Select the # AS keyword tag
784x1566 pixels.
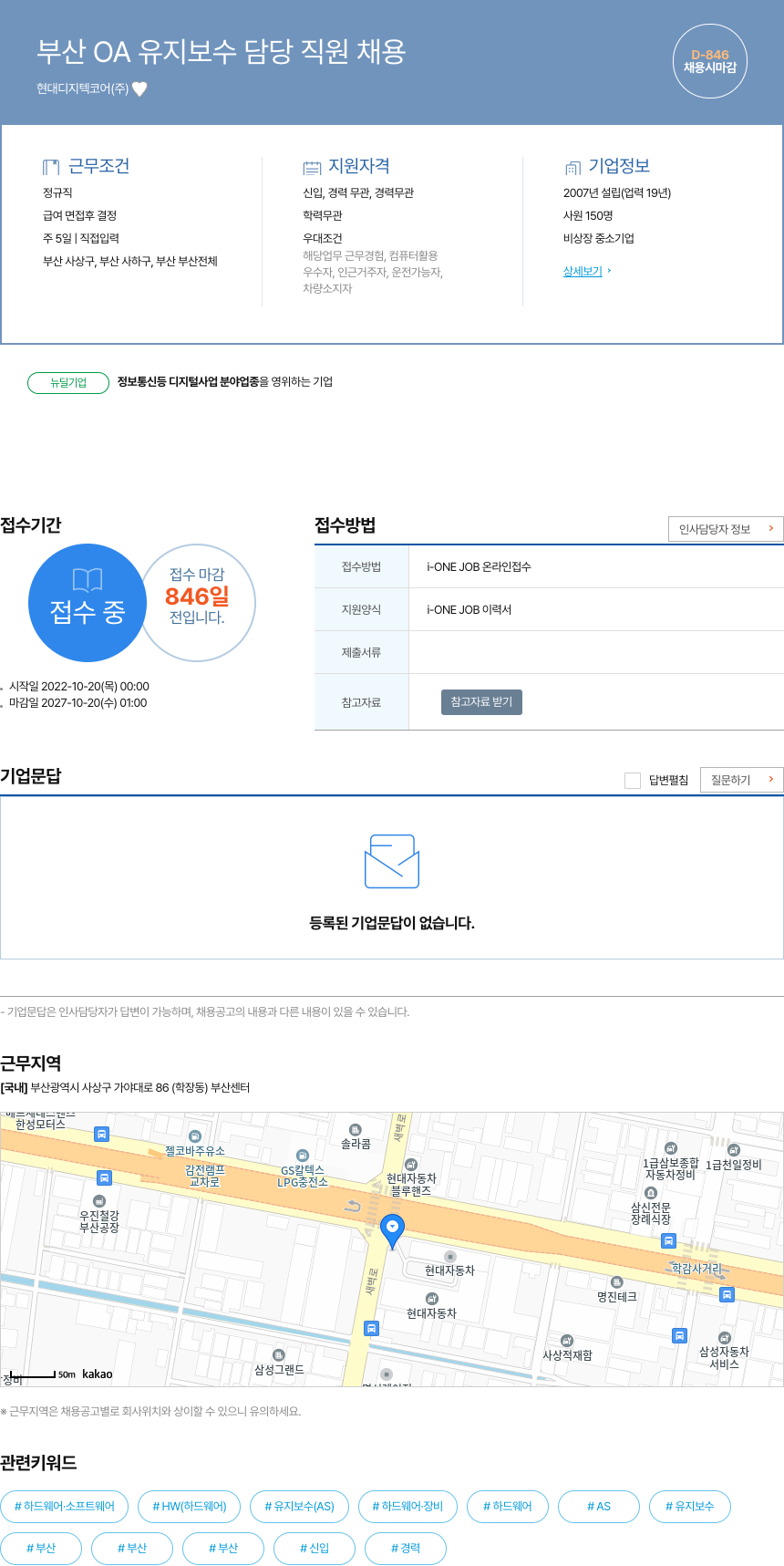599,1506
